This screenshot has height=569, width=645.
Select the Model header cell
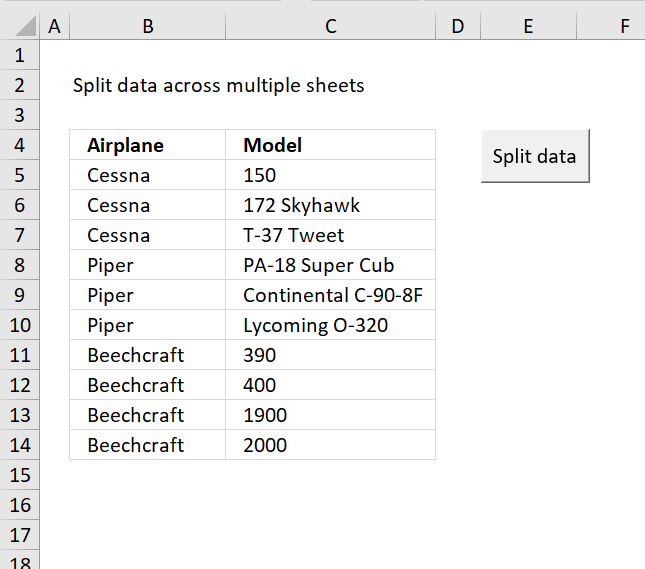[x=331, y=145]
